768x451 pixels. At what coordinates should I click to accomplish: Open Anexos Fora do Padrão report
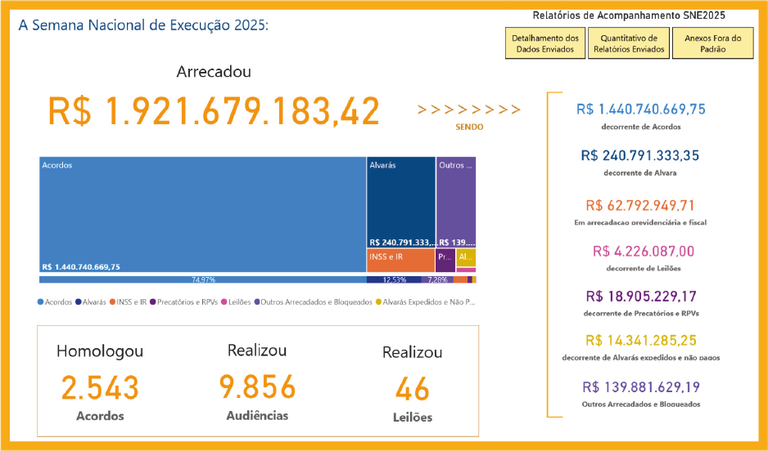pyautogui.click(x=712, y=44)
